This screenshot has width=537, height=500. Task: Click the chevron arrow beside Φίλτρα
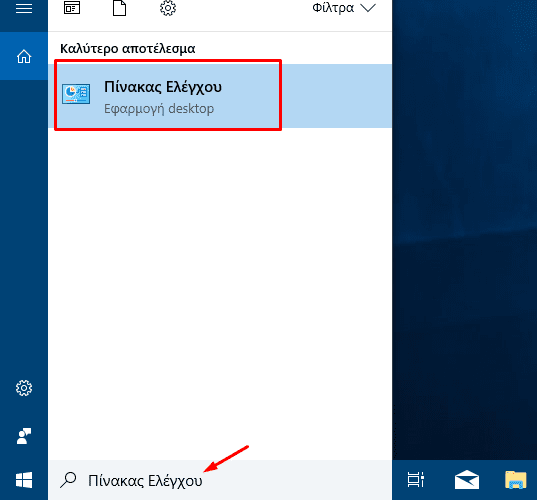[368, 8]
